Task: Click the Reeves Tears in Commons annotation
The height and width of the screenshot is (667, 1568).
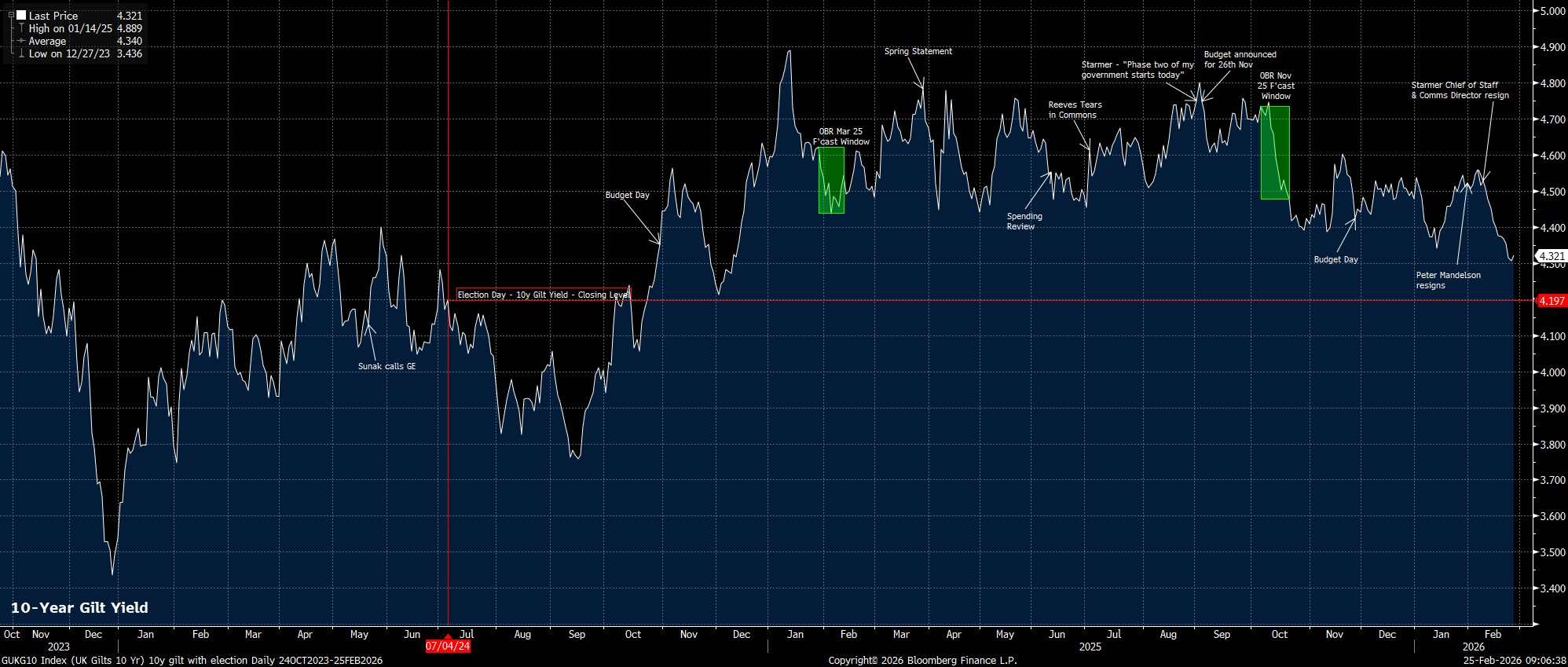Action: 1075,110
